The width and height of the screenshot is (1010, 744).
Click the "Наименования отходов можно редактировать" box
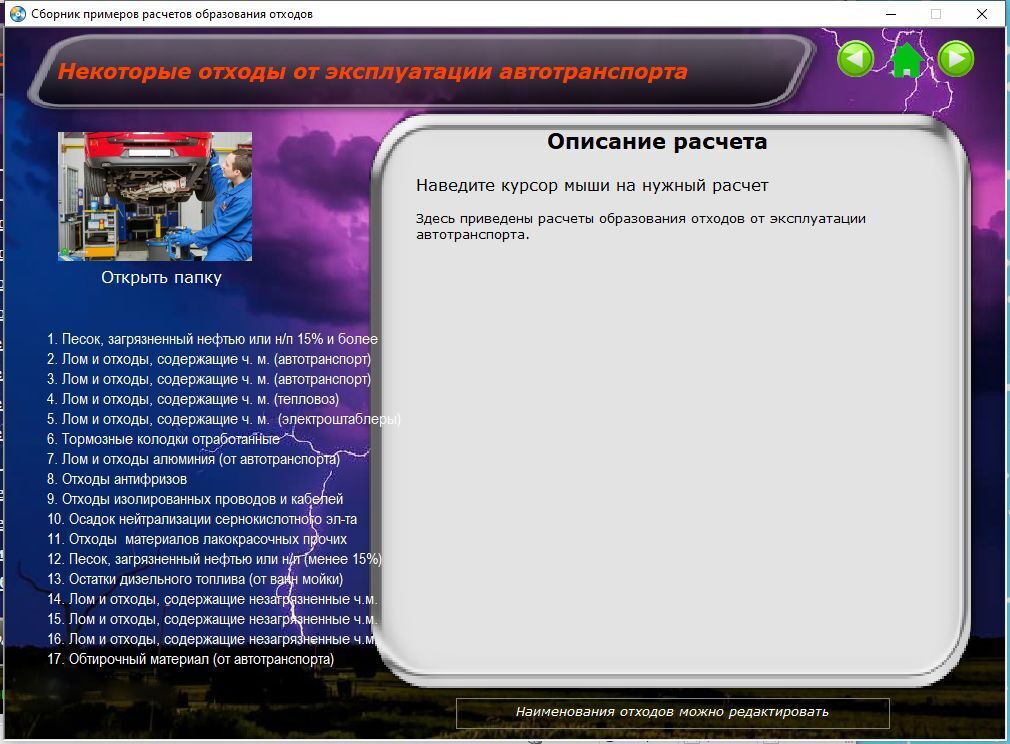coord(672,712)
